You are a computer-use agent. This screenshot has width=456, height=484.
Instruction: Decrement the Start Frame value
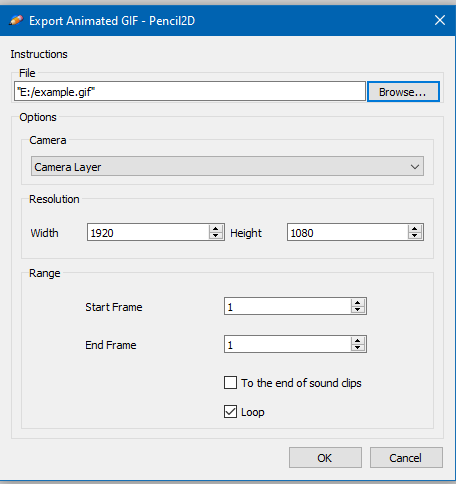(x=358, y=310)
